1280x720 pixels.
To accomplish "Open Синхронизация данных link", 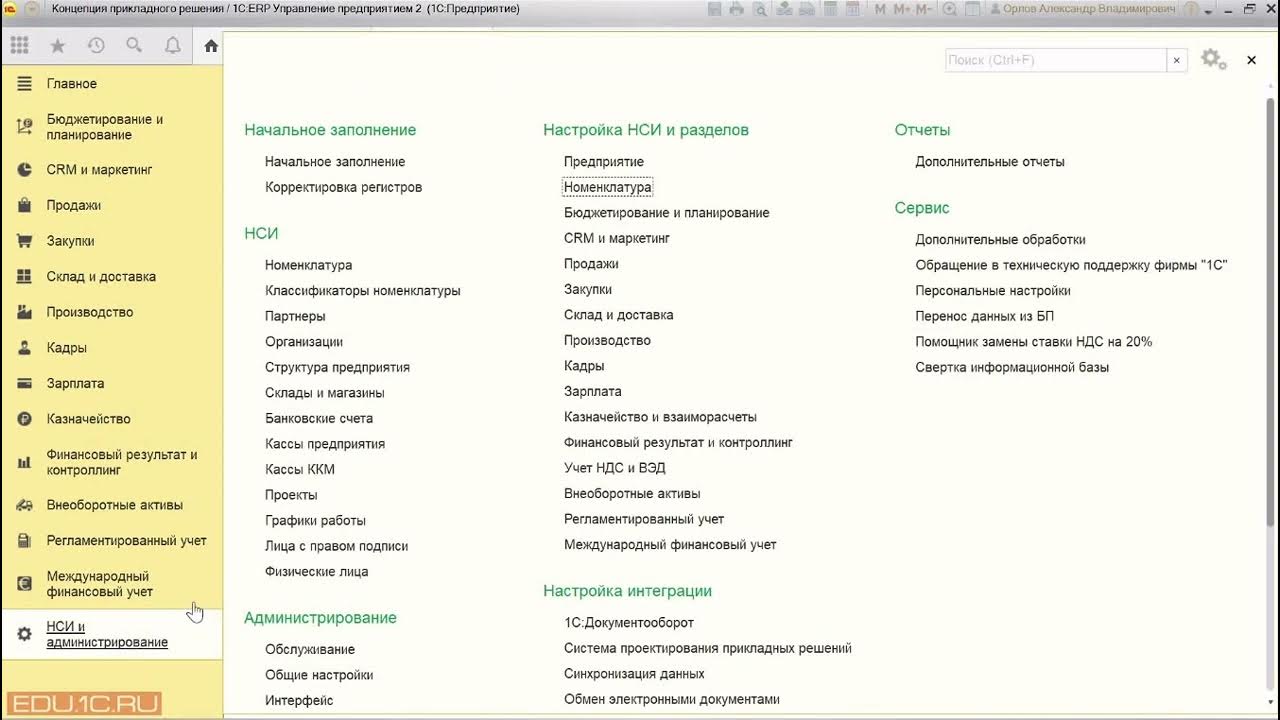I will [634, 674].
